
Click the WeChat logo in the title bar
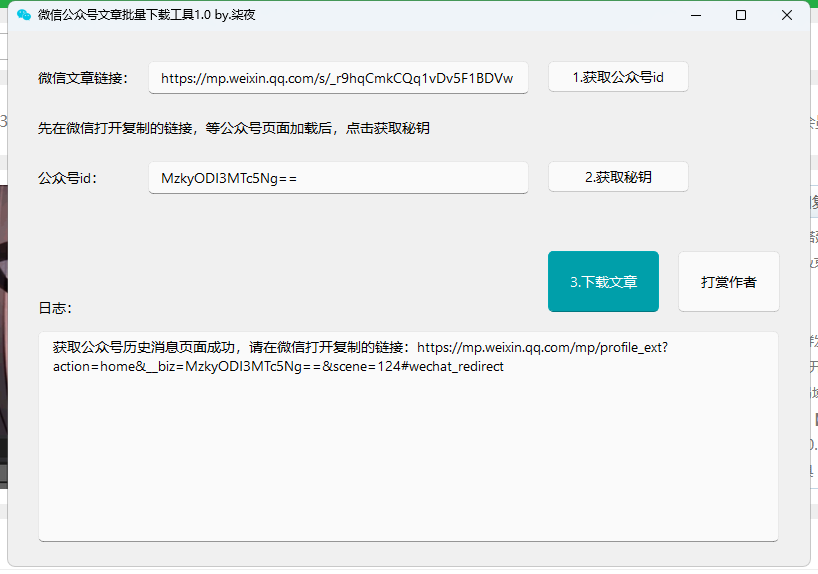point(24,15)
